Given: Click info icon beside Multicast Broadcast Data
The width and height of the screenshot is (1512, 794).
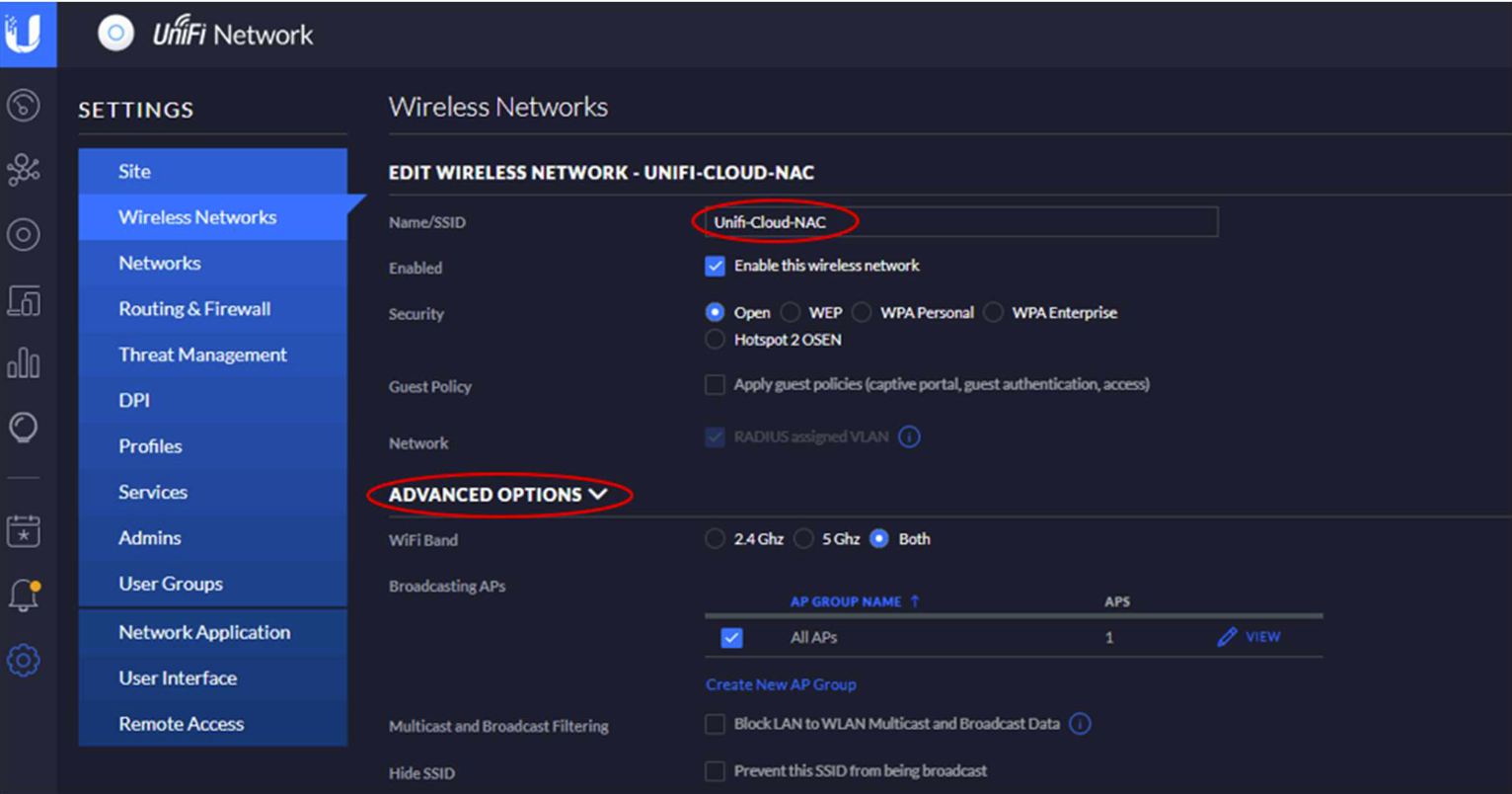Looking at the screenshot, I should click(1081, 724).
